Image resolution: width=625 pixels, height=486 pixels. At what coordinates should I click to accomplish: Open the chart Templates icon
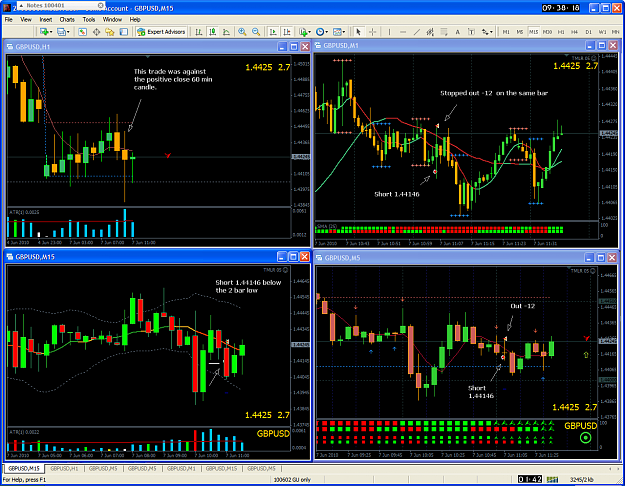coord(337,32)
